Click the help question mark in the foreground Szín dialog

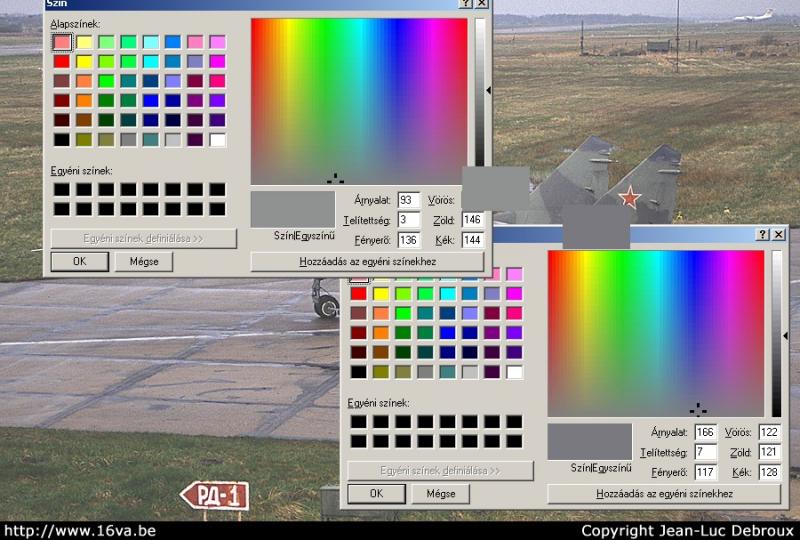click(466, 4)
